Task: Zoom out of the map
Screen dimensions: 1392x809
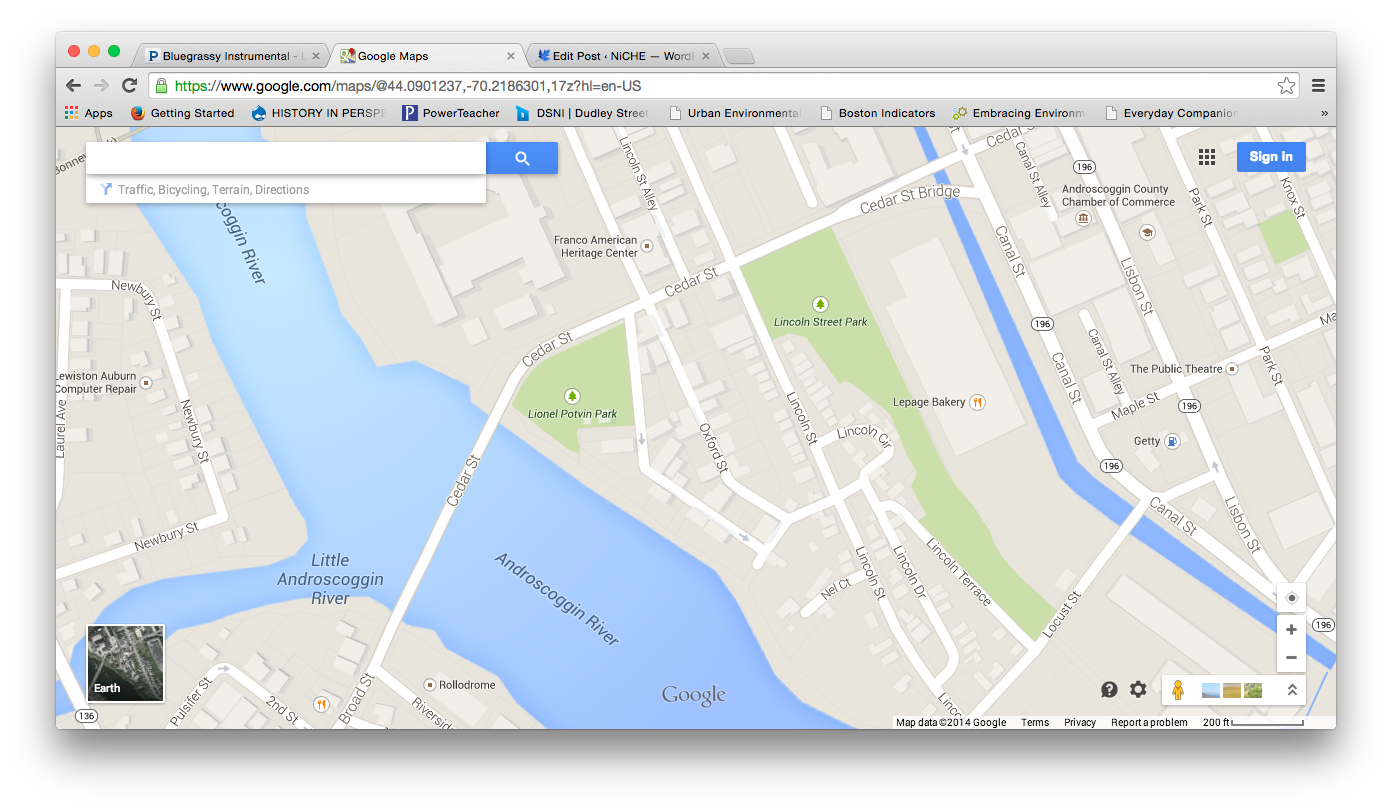Action: tap(1291, 657)
